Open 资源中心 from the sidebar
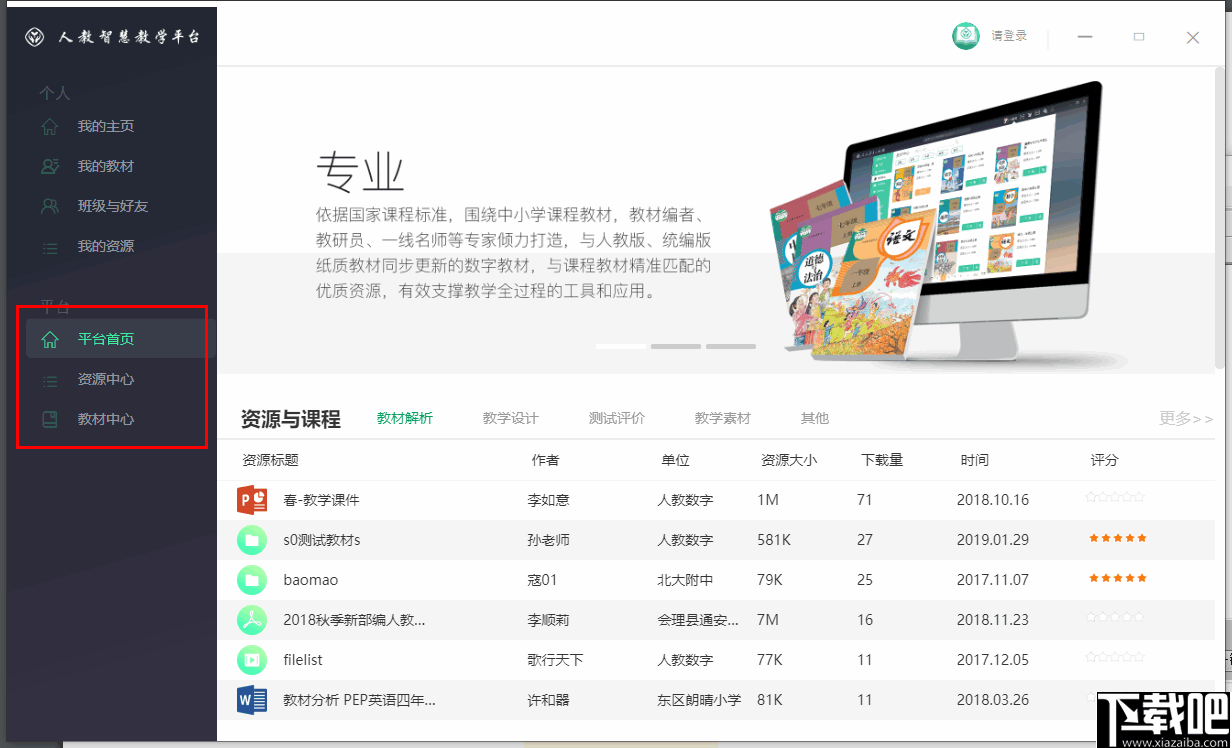The image size is (1232, 748). (50, 379)
